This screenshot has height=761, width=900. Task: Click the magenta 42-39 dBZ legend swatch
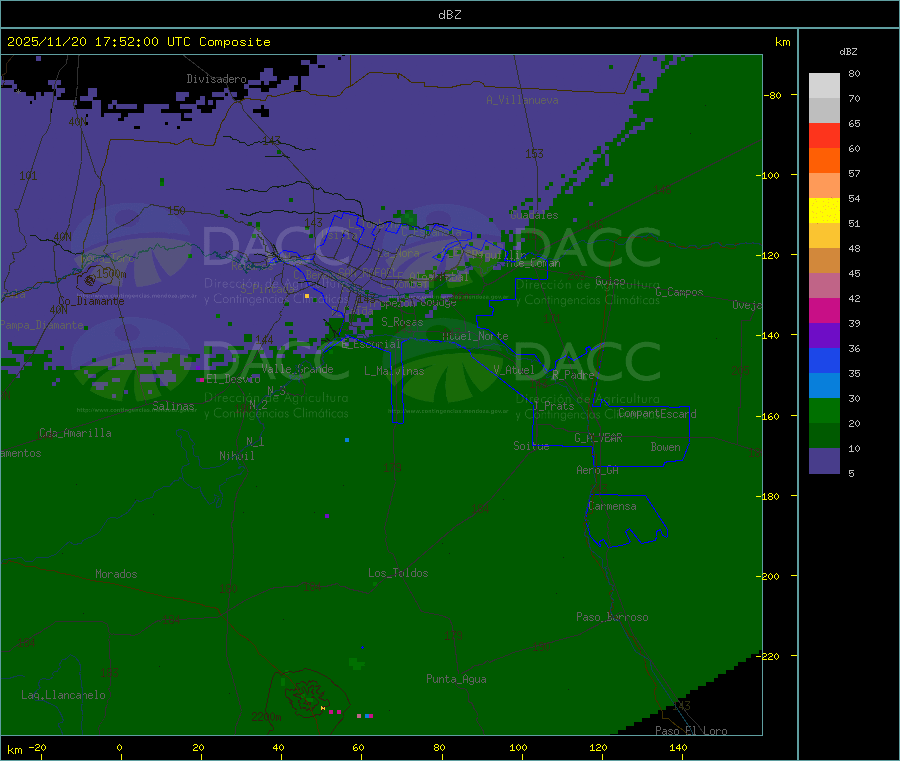click(824, 310)
